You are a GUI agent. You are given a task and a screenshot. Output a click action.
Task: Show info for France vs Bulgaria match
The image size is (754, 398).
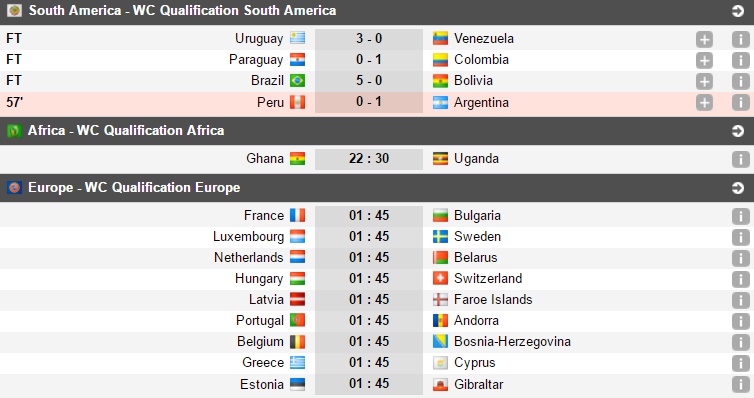pos(741,216)
